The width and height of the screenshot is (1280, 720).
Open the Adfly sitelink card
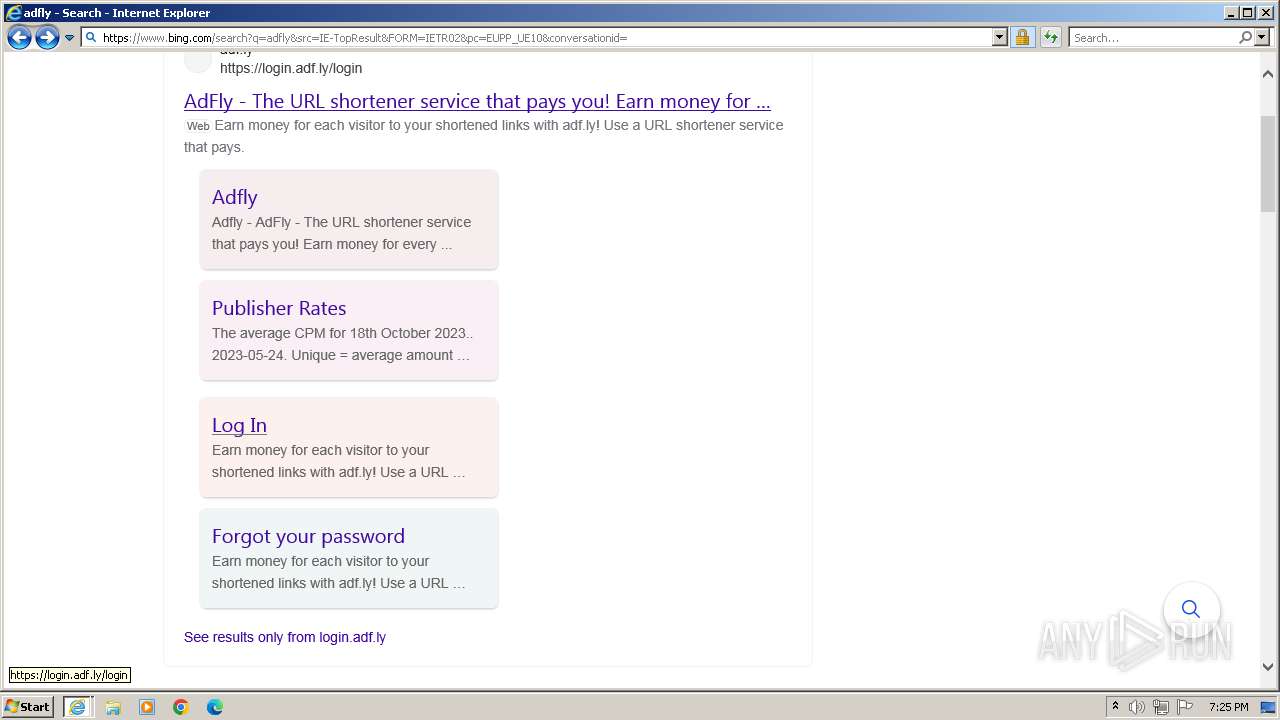(349, 219)
